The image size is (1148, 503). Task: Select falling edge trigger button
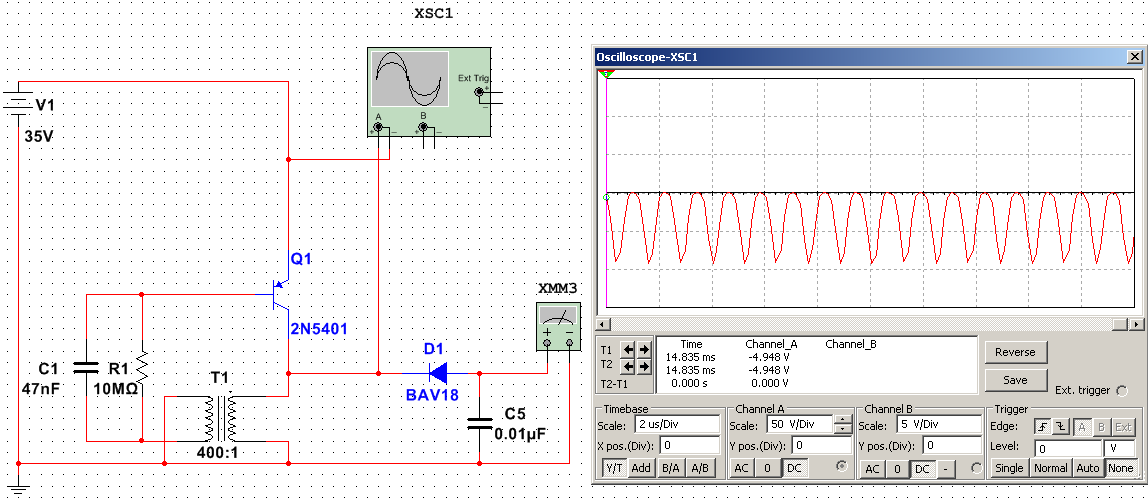coord(1059,426)
